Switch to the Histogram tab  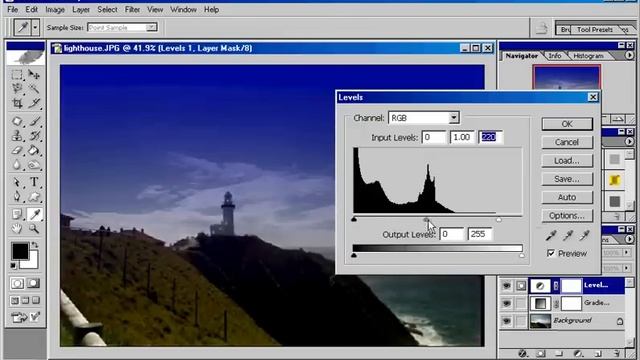coord(588,56)
